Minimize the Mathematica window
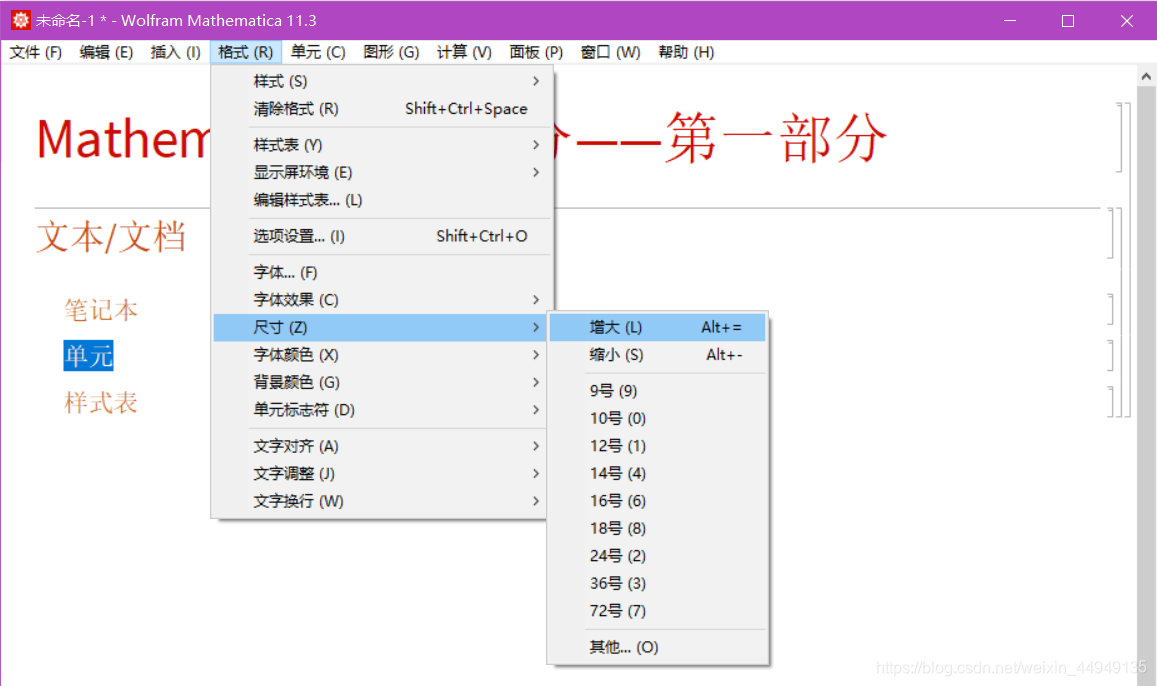Image resolution: width=1157 pixels, height=686 pixels. pos(1010,21)
